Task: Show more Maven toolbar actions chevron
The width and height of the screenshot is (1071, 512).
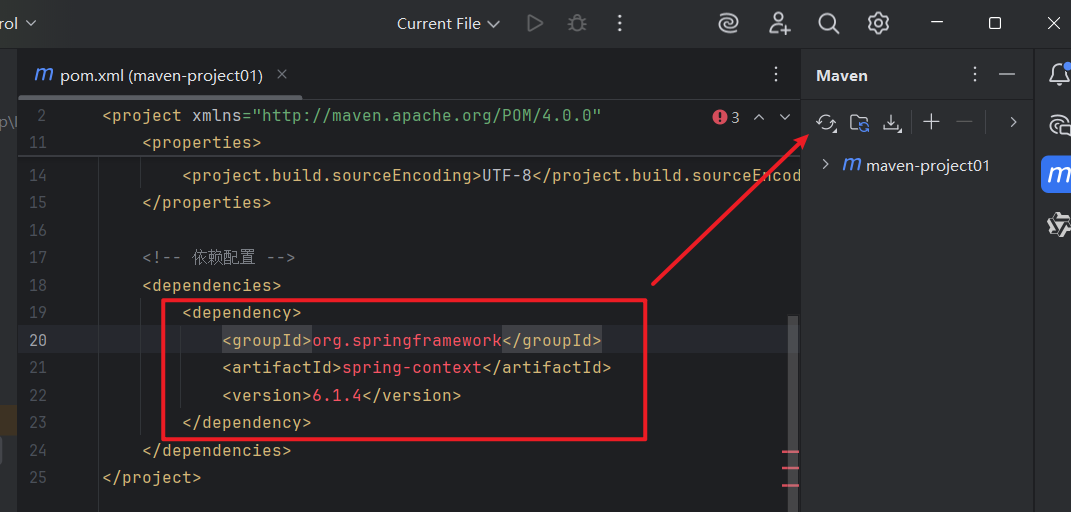Action: 1014,122
